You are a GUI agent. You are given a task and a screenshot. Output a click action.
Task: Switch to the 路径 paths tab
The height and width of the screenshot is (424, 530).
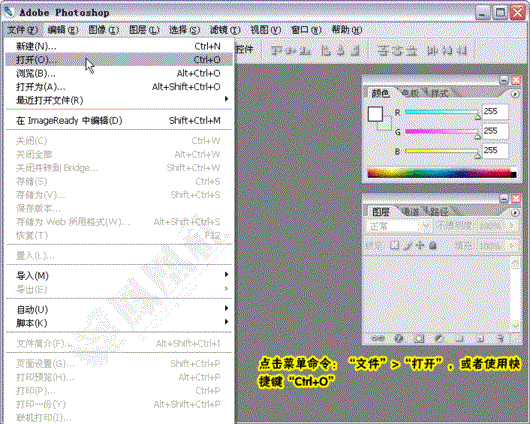(x=439, y=212)
